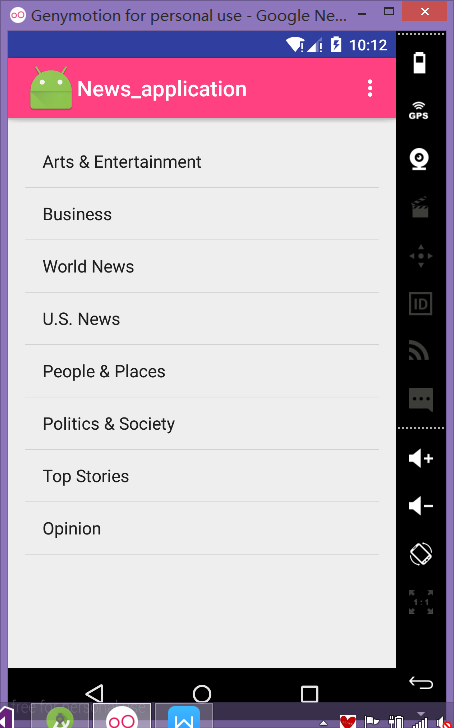Open the Opinion list item

[202, 528]
